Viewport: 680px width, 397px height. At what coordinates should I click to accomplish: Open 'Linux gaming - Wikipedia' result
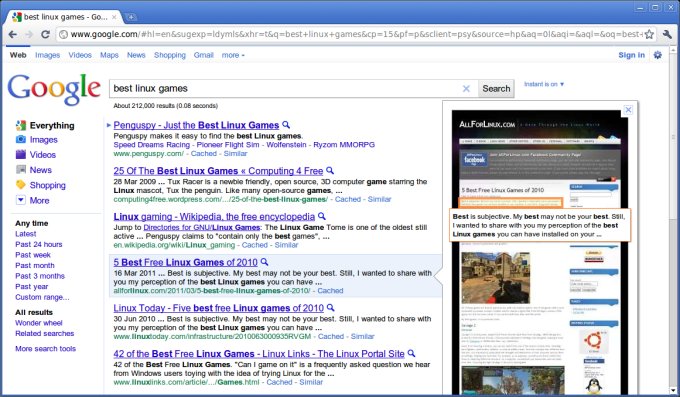[214, 217]
